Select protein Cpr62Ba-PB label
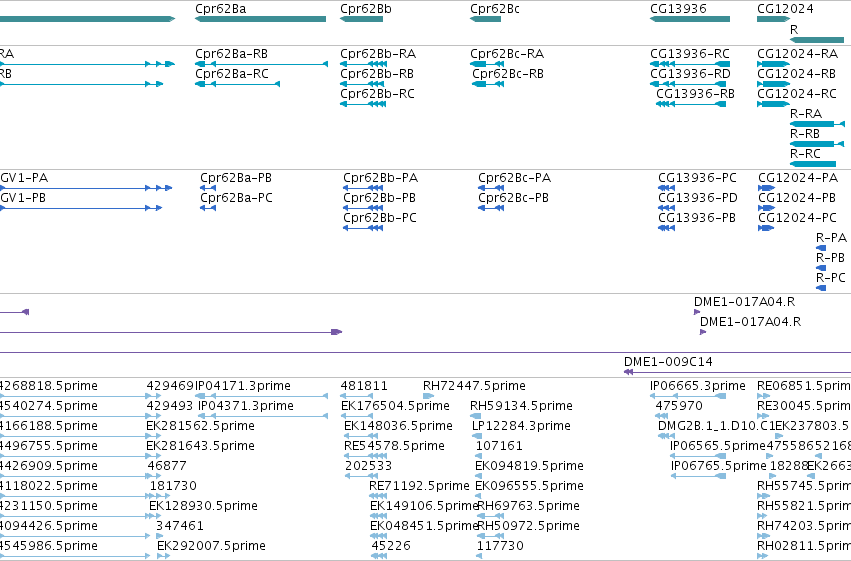 coord(236,178)
